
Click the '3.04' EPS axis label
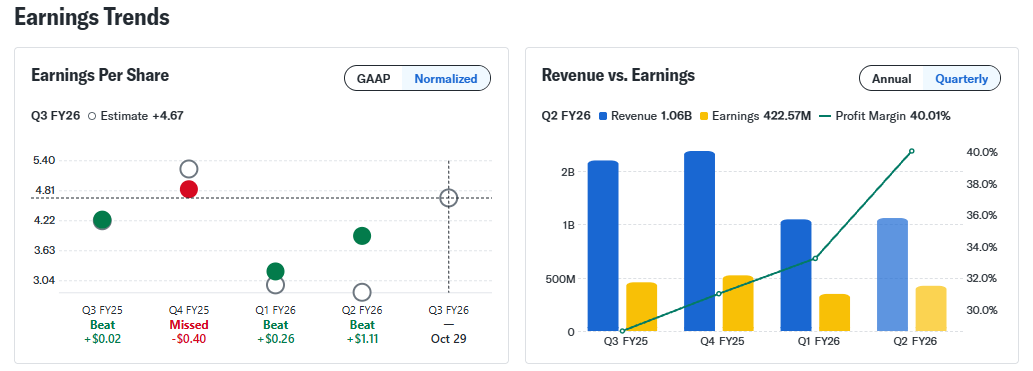[43, 280]
